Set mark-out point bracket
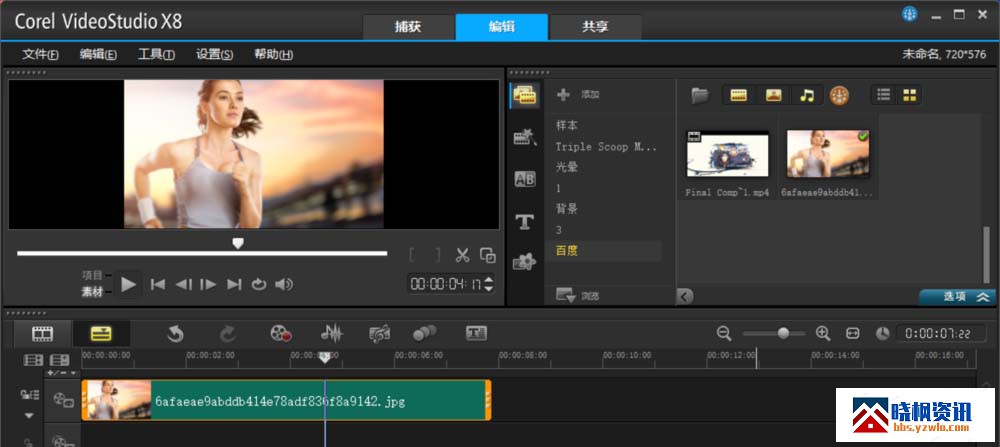1000x447 pixels. pyautogui.click(x=438, y=255)
